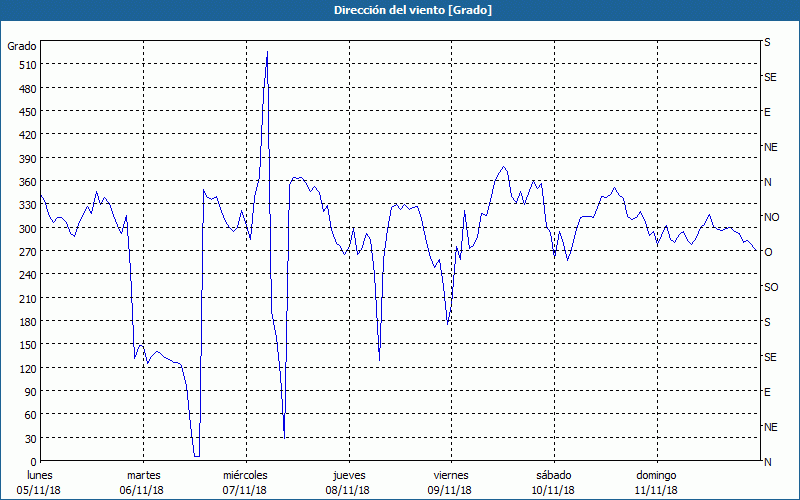The height and width of the screenshot is (500, 800).
Task: Select the 330 axis value
Action: [27, 205]
